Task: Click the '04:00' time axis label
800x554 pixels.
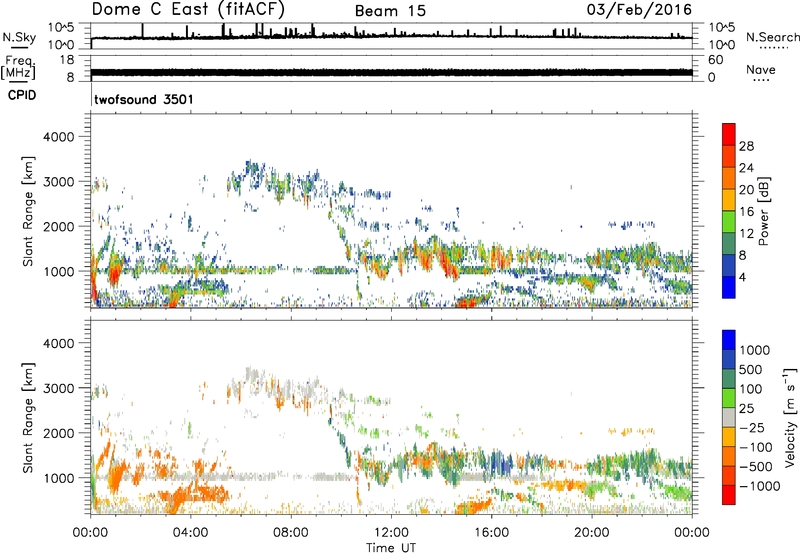Action: pyautogui.click(x=190, y=533)
